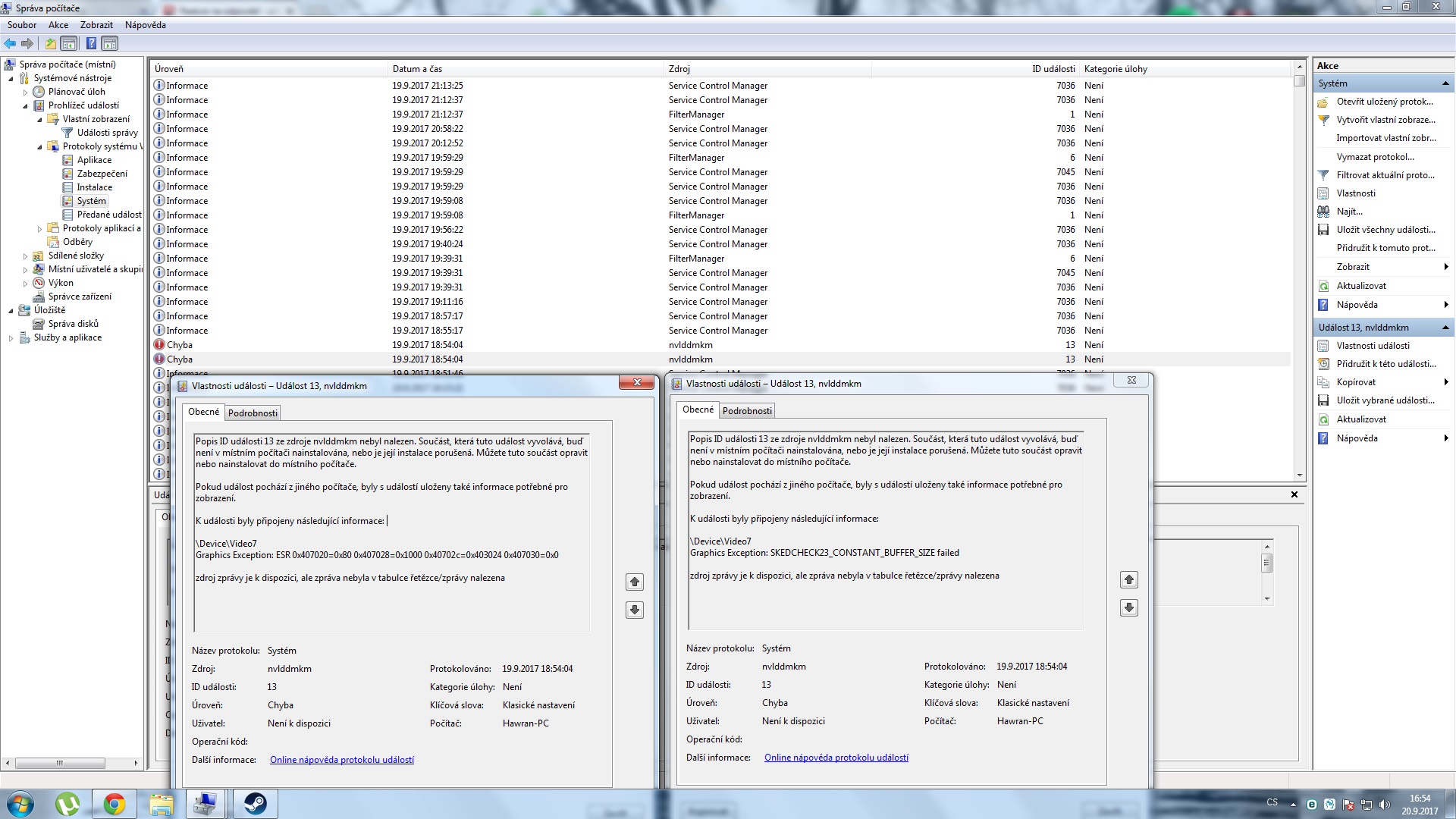
Task: Click the Back arrow toolbar icon
Action: 10,43
